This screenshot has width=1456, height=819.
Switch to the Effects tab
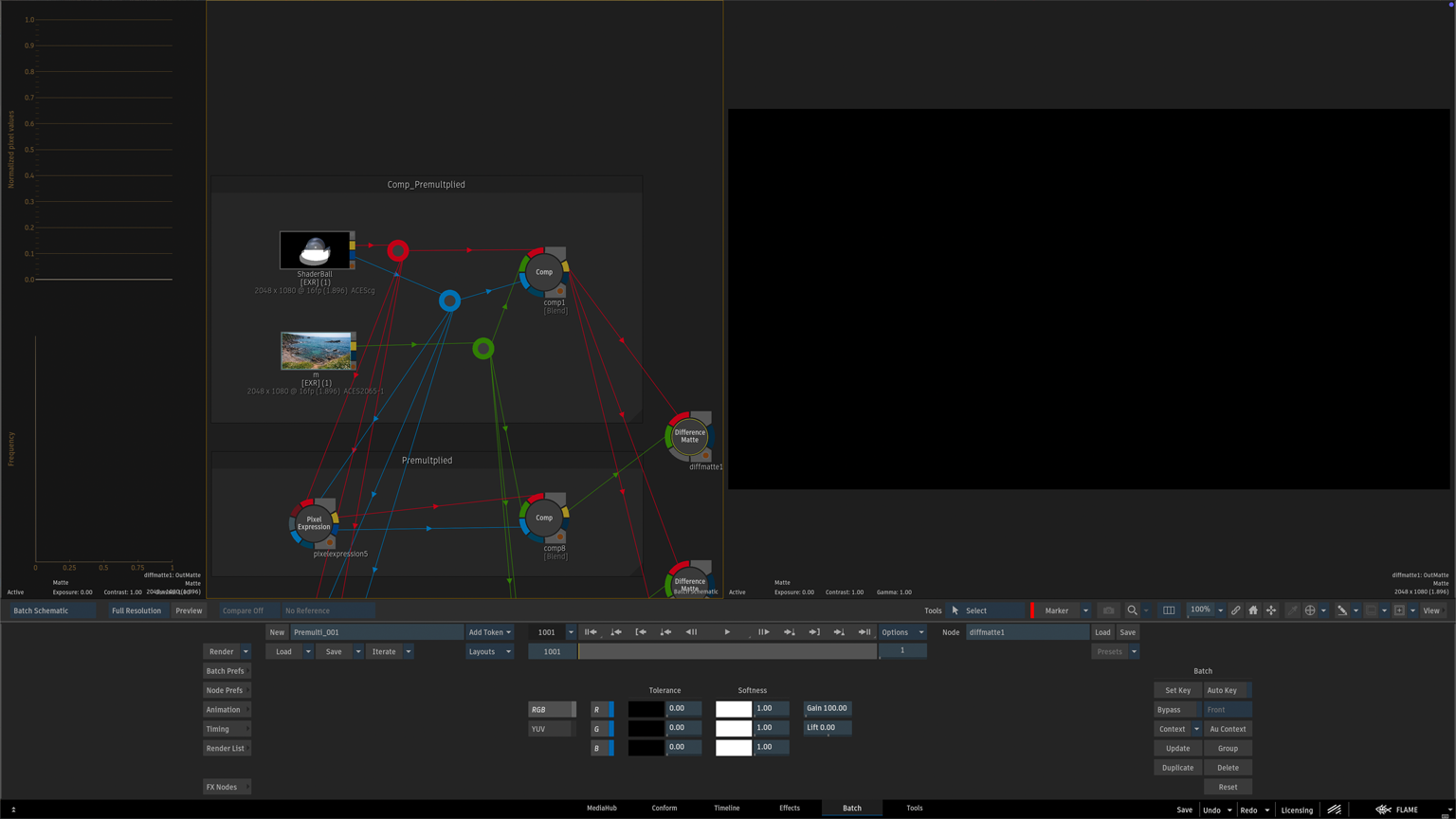[790, 809]
